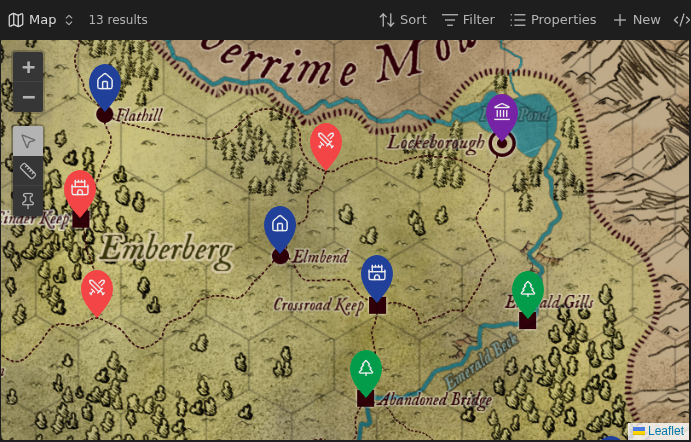Click the blue house marker at Flathill
The height and width of the screenshot is (442, 691).
[x=105, y=87]
